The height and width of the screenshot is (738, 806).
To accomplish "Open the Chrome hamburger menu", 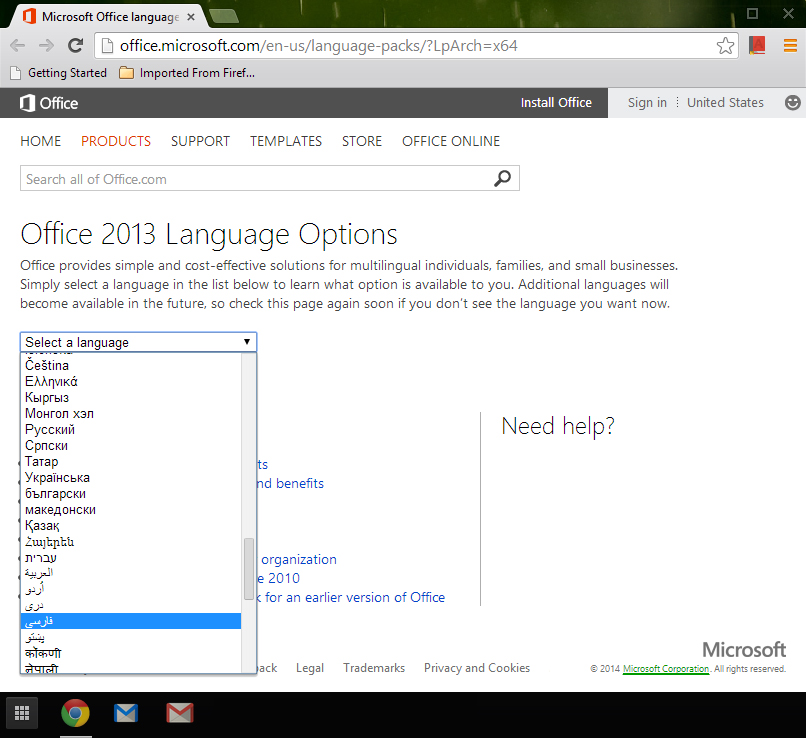I will click(x=789, y=46).
